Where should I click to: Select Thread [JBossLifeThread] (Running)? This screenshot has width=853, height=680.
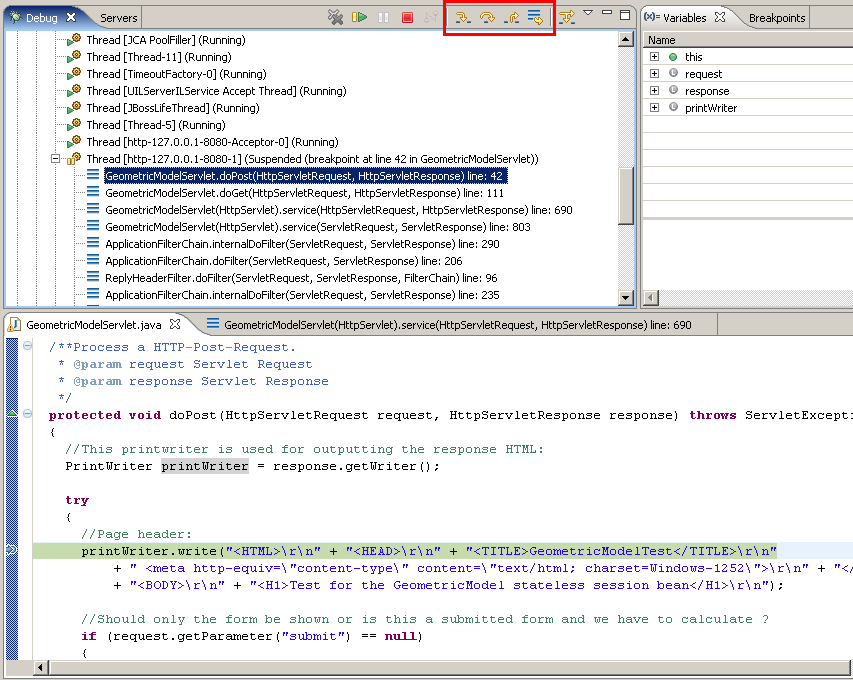coord(173,108)
